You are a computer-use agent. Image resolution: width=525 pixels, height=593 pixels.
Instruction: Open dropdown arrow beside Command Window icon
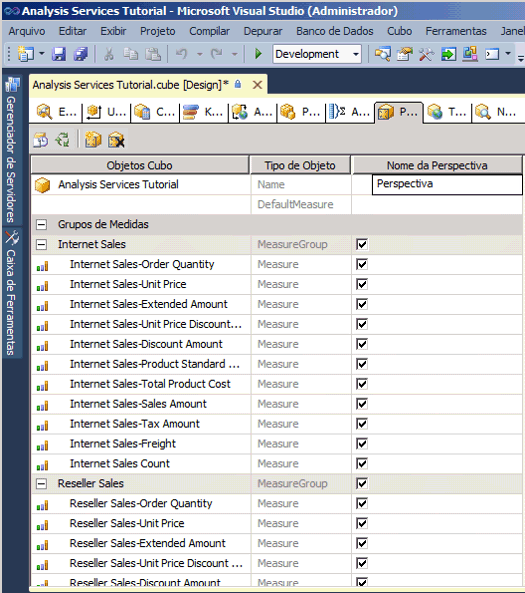508,54
